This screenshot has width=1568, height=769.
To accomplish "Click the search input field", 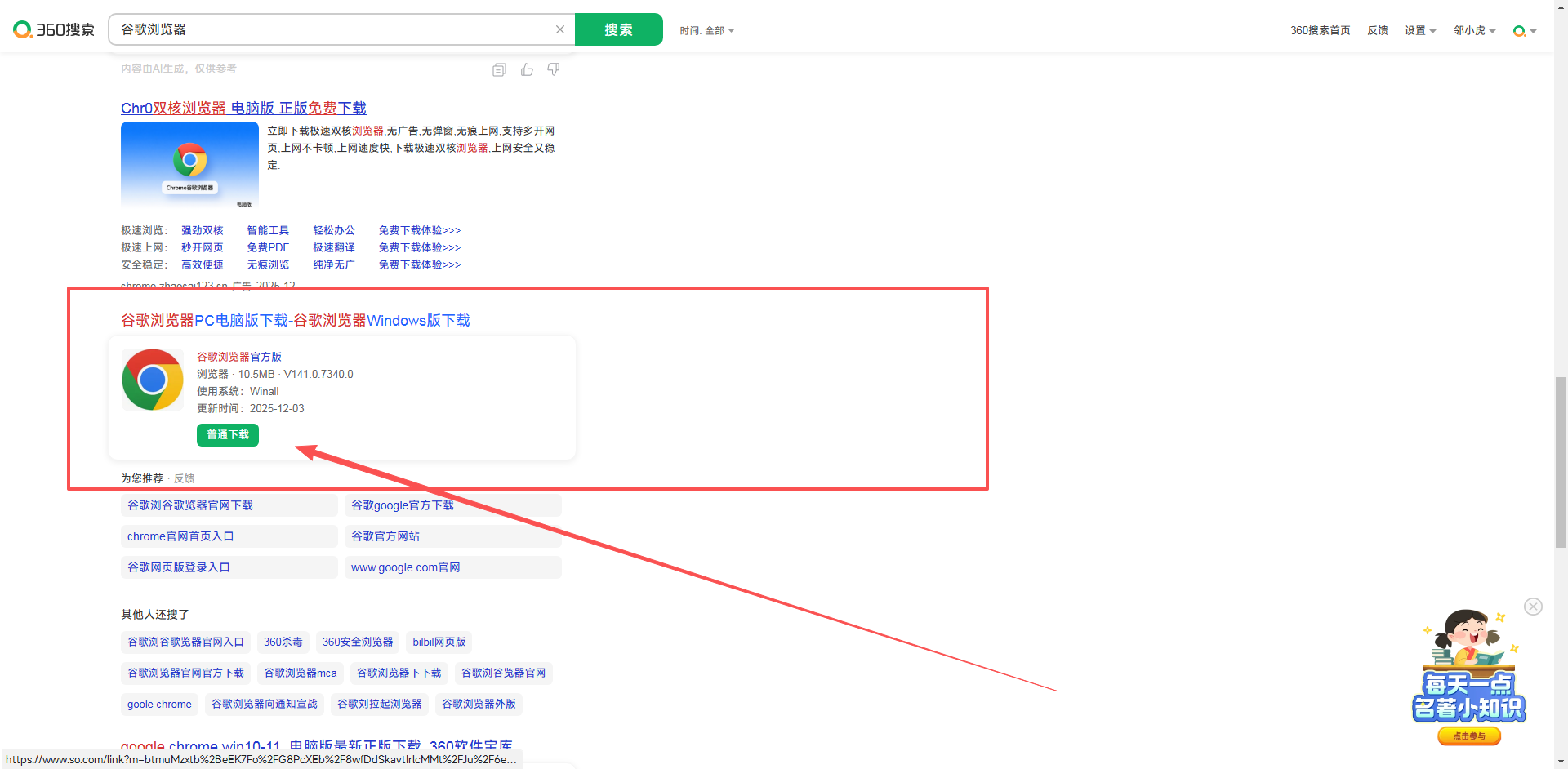I will coord(335,29).
